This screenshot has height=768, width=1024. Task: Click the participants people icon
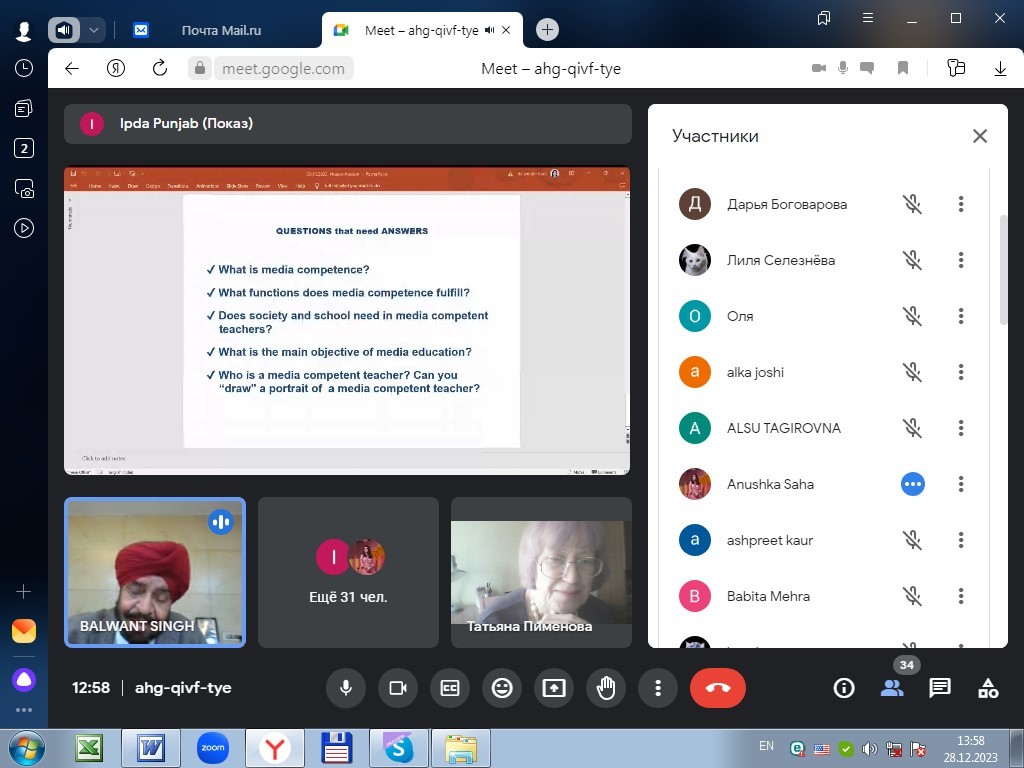point(892,688)
